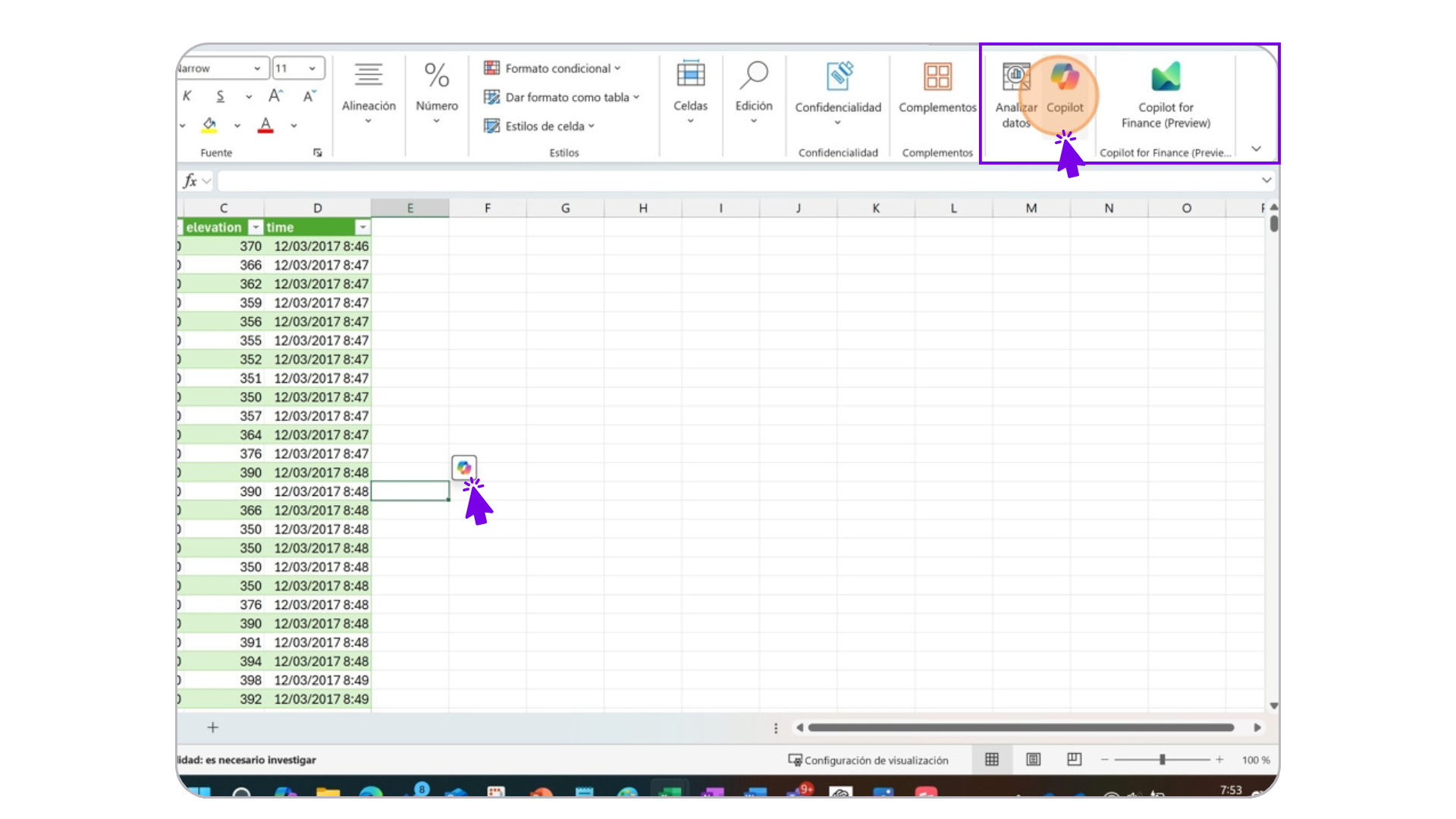Click zoom out minus button

(1105, 760)
